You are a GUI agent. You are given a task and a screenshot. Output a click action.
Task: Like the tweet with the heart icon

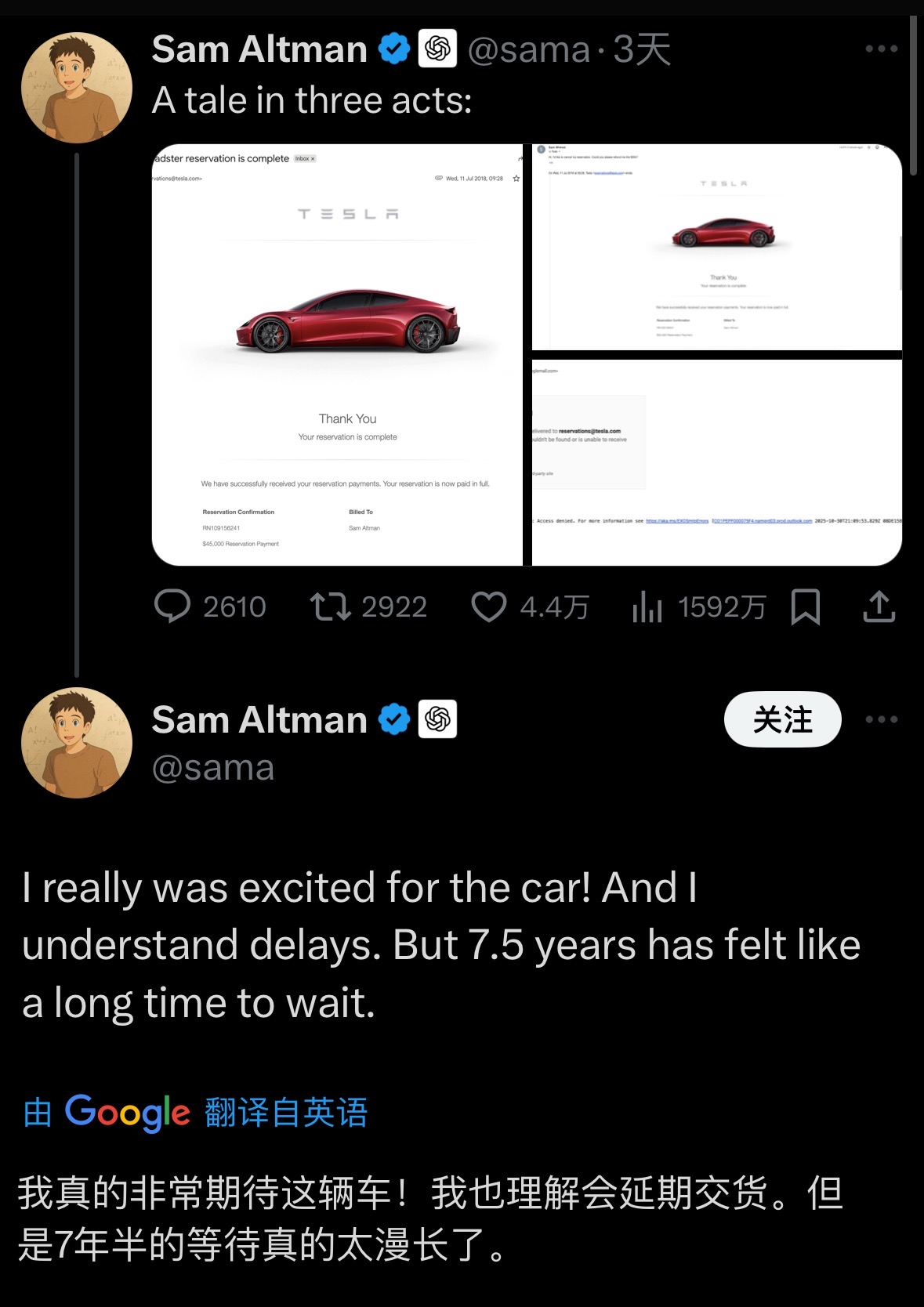click(x=489, y=606)
